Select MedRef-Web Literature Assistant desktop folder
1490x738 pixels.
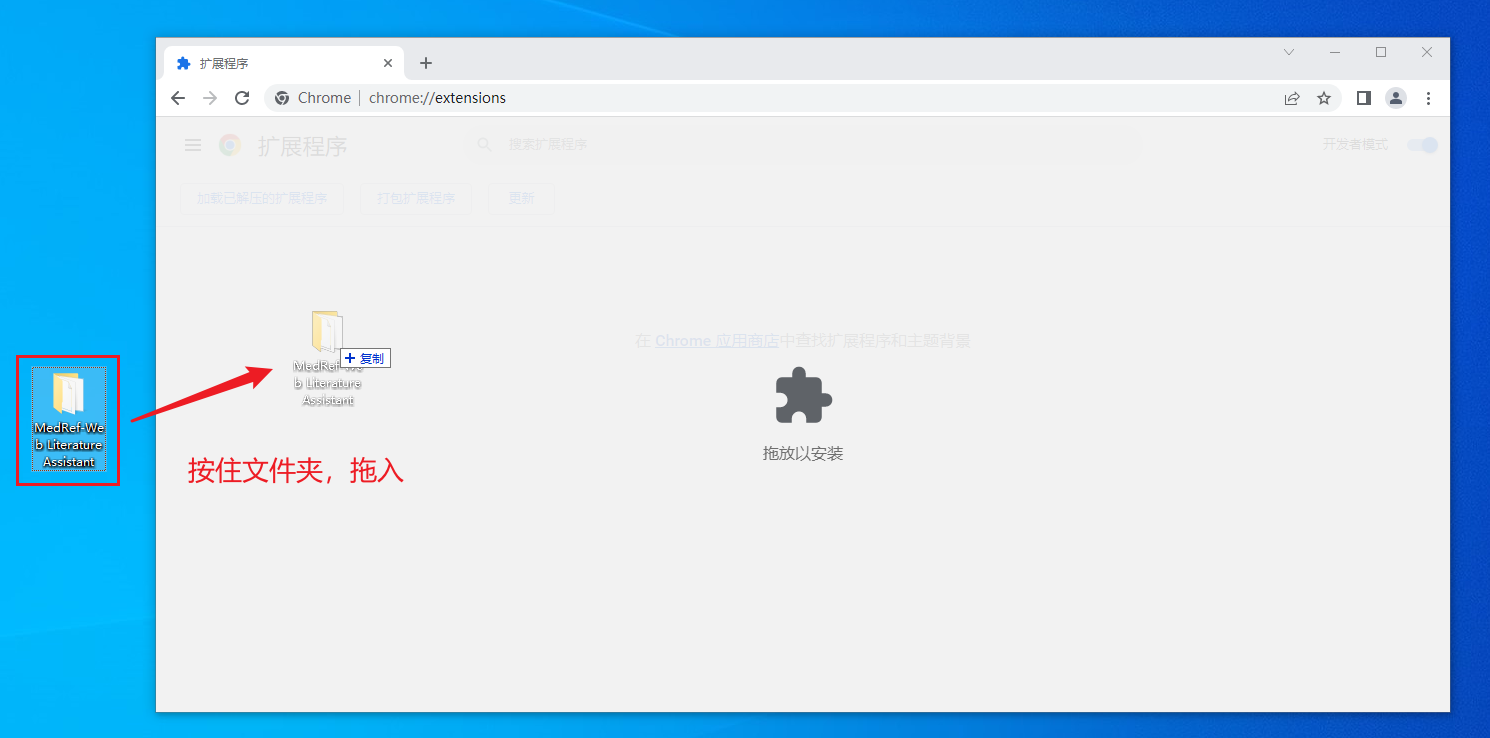68,418
